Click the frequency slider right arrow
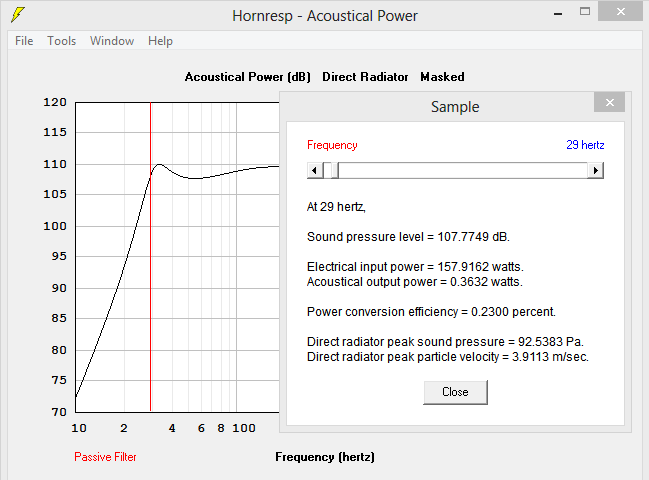649x480 pixels. pyautogui.click(x=596, y=170)
